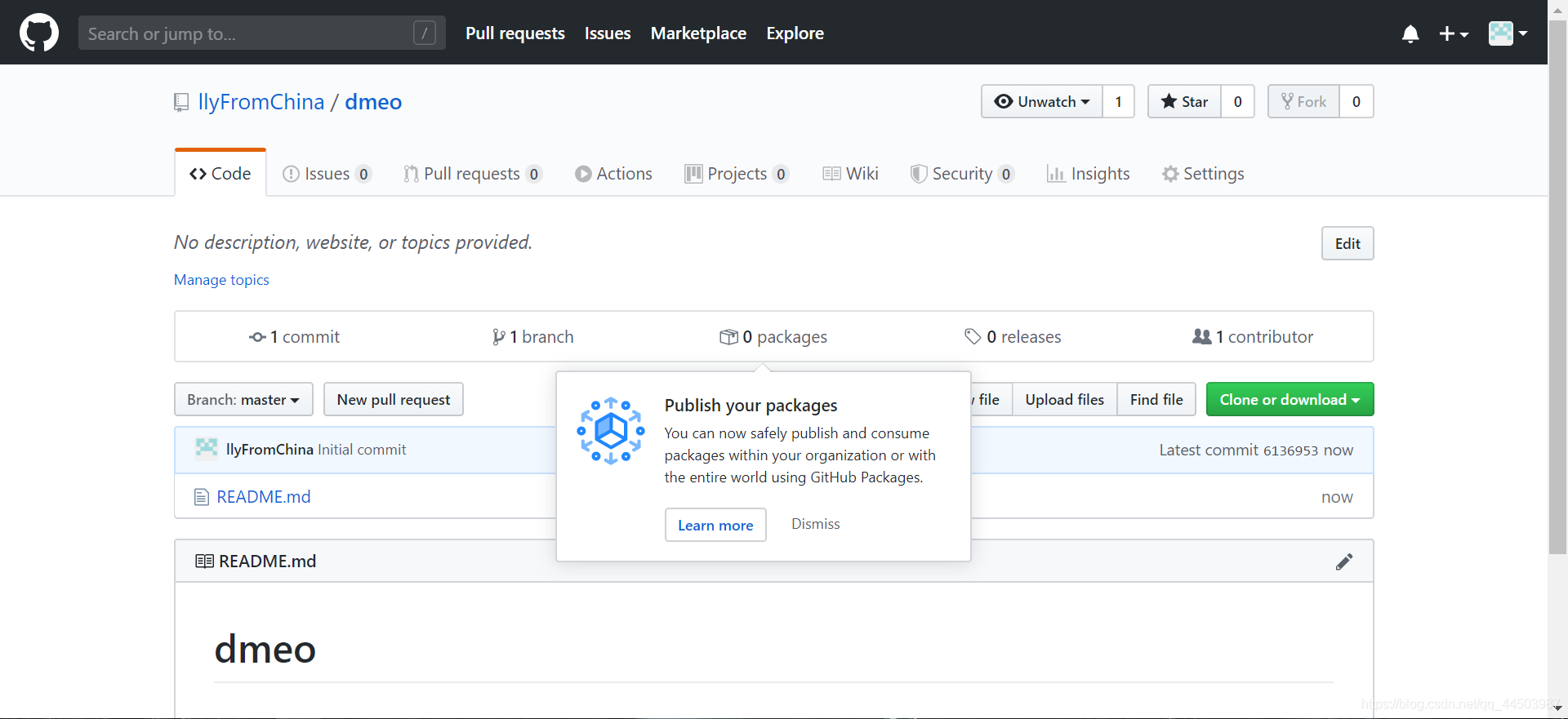The image size is (1568, 719).
Task: Open the 0 packages link
Action: pyautogui.click(x=773, y=337)
